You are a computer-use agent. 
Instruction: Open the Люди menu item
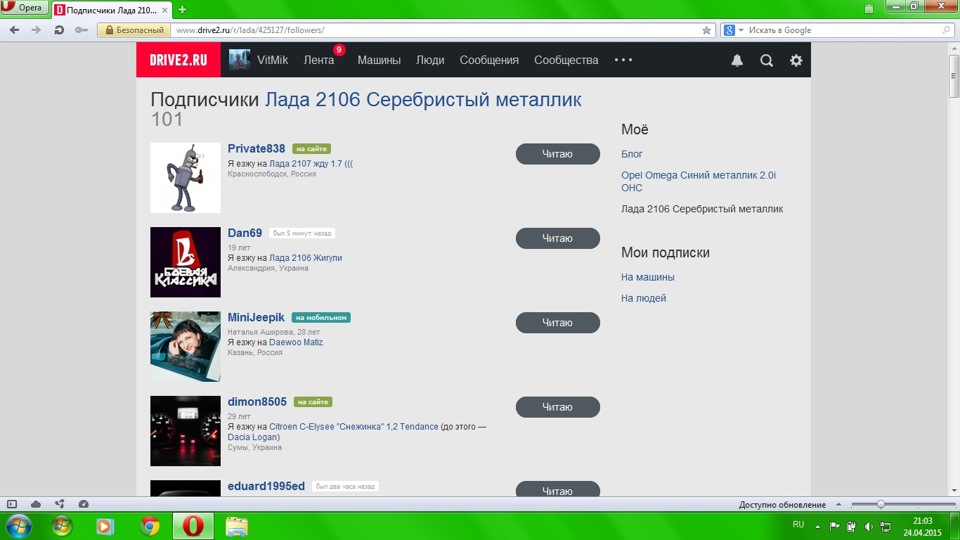(430, 60)
